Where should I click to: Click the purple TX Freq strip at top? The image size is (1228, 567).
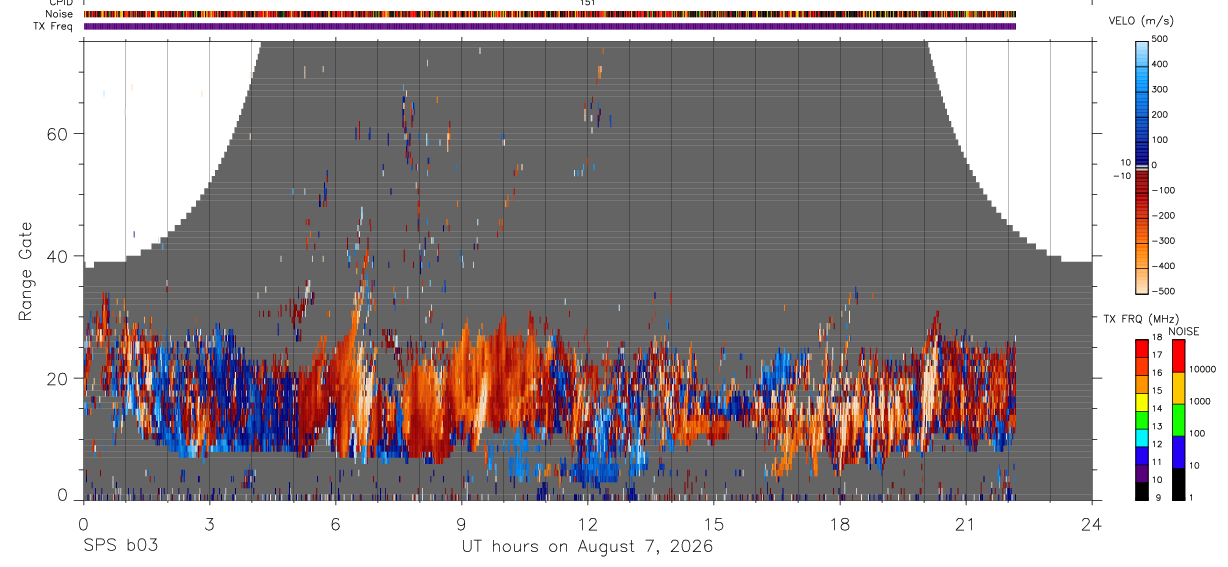[550, 26]
